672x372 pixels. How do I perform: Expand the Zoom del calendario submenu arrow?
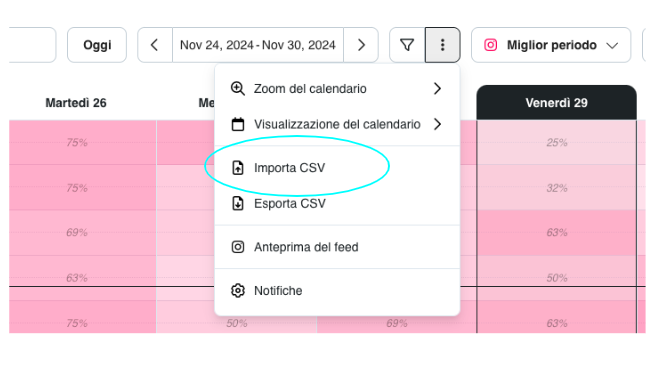click(x=437, y=89)
